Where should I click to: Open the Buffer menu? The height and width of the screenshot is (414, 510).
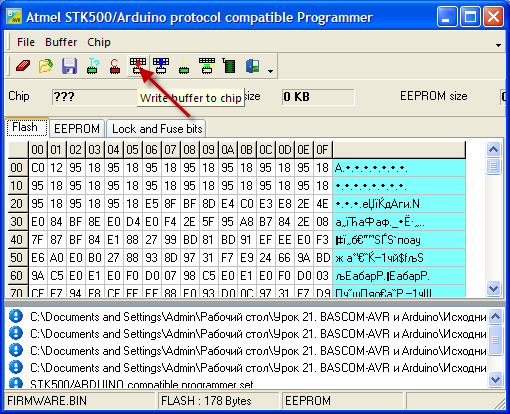[61, 42]
